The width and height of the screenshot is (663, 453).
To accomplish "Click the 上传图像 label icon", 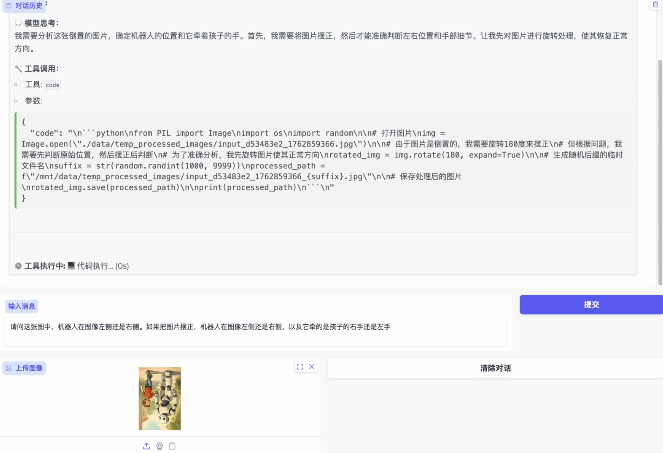I will pyautogui.click(x=9, y=368).
